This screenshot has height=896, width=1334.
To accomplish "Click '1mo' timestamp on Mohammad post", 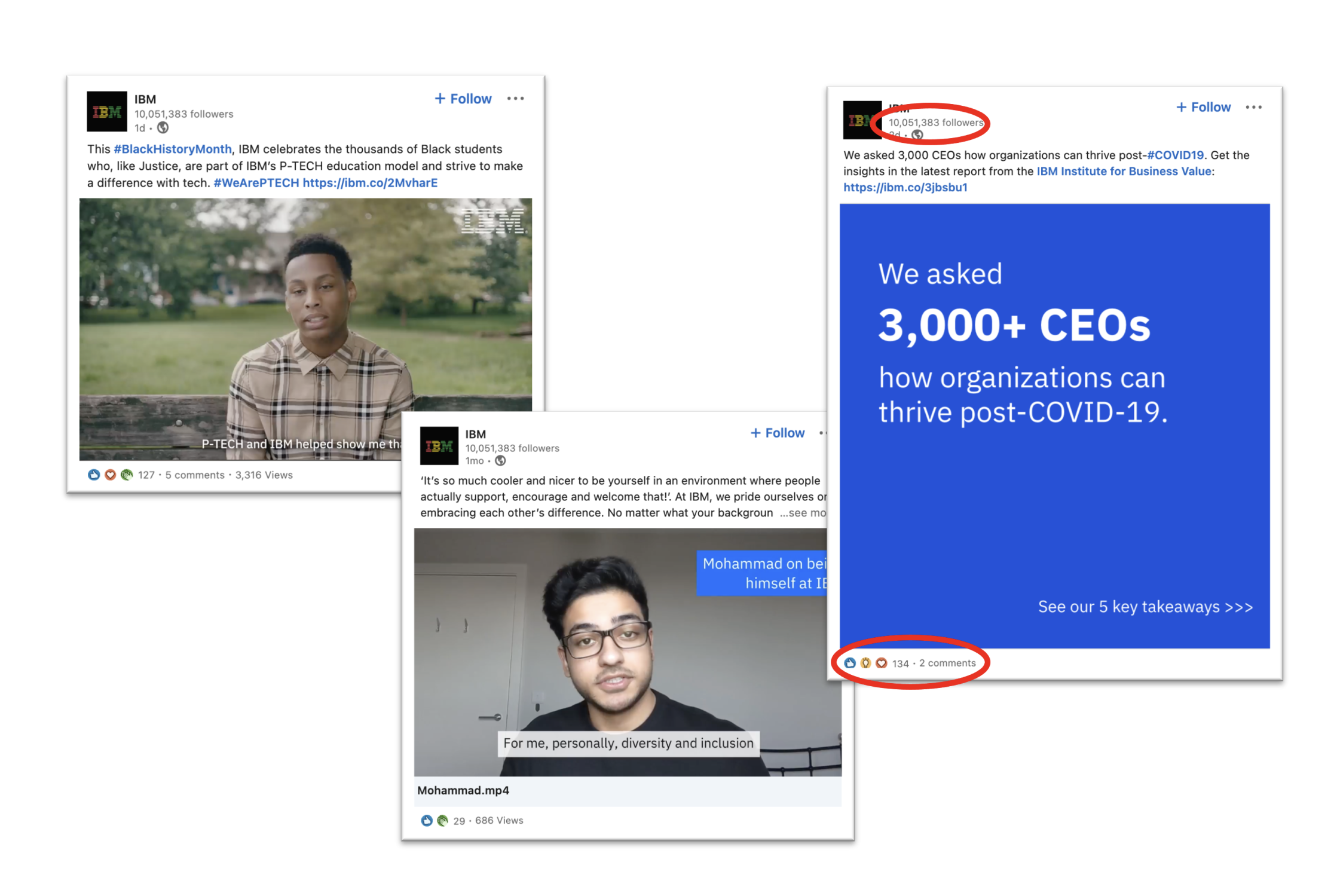I will pos(475,461).
